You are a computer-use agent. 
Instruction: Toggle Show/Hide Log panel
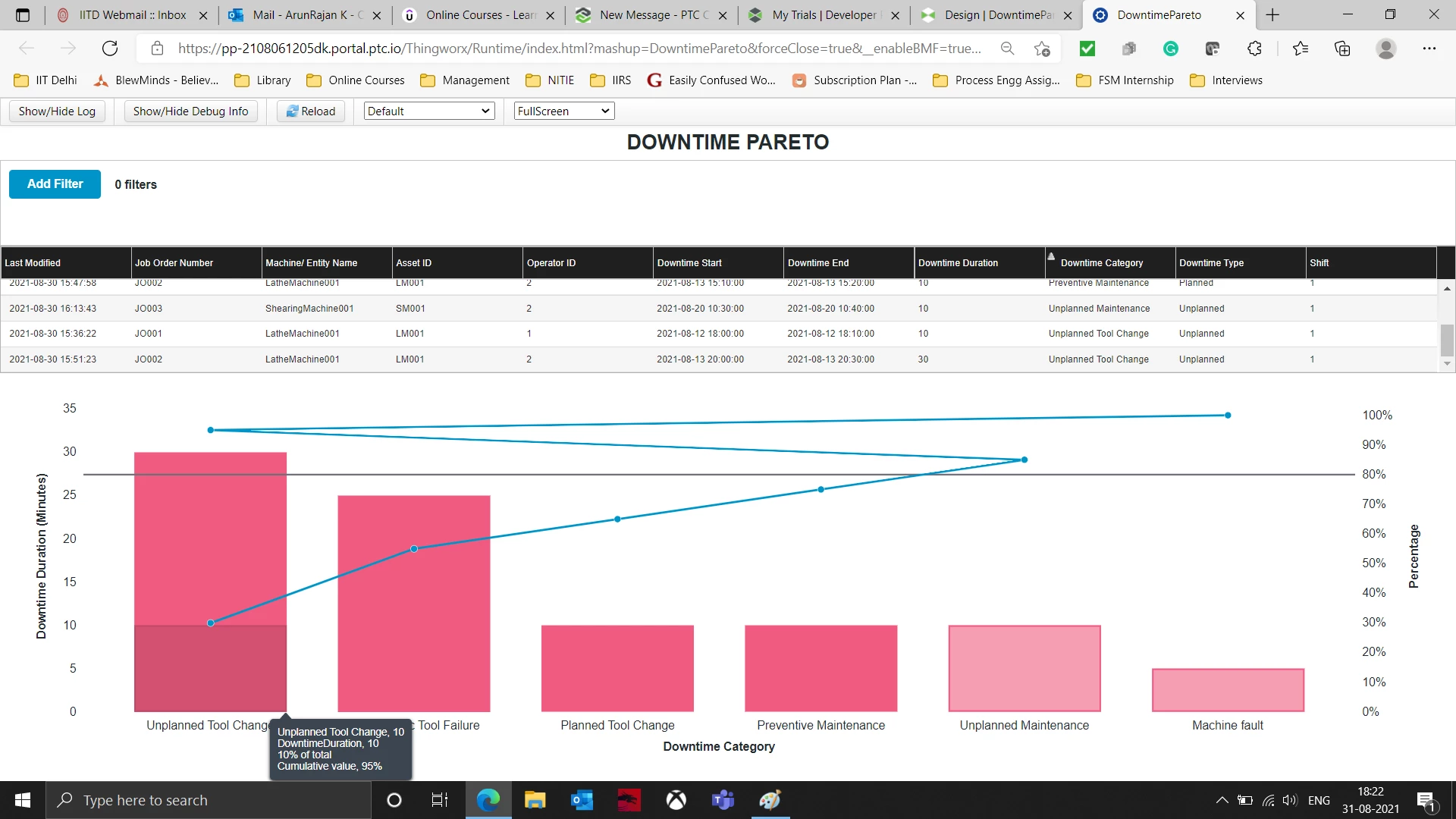coord(57,111)
